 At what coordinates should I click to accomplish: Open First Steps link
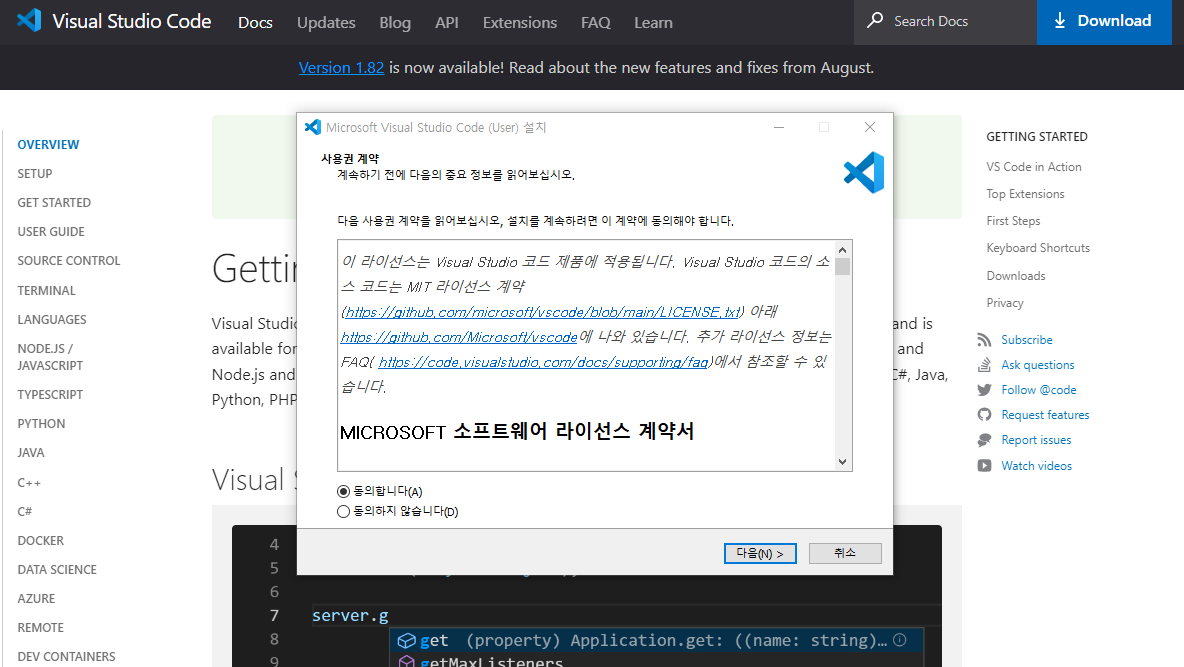tap(1013, 221)
